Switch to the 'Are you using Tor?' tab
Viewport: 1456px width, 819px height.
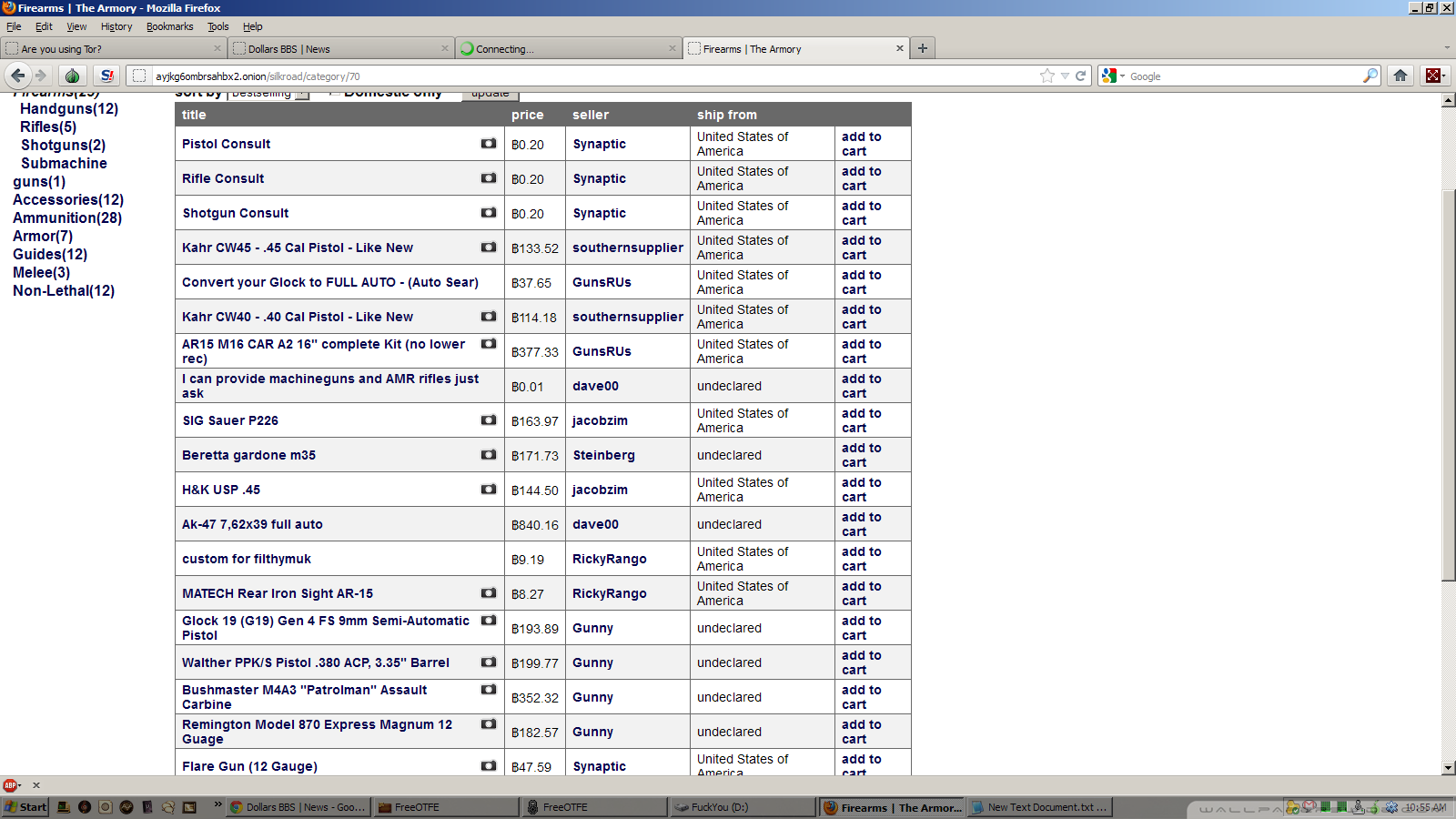[113, 48]
